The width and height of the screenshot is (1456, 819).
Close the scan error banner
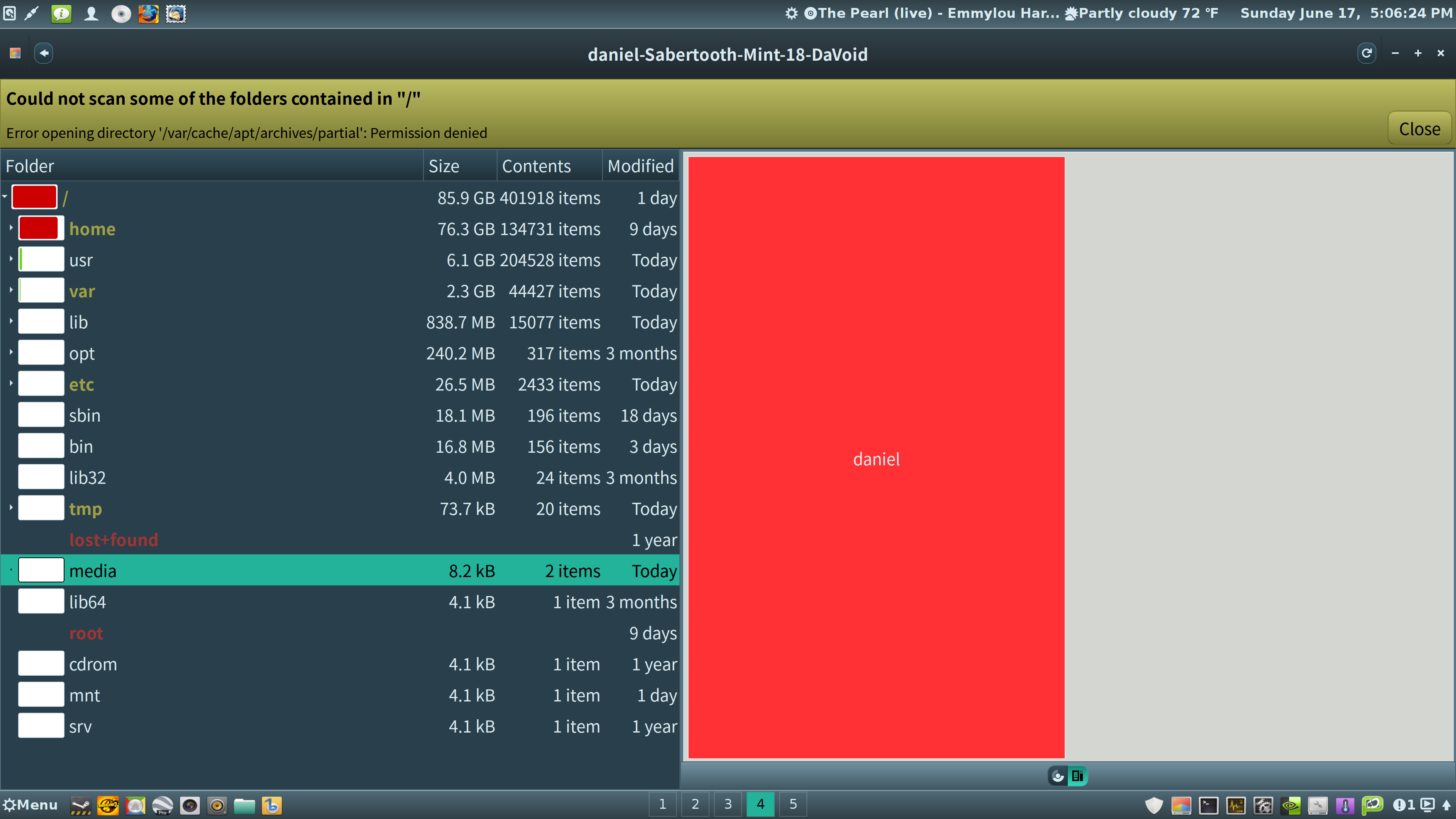click(x=1419, y=129)
